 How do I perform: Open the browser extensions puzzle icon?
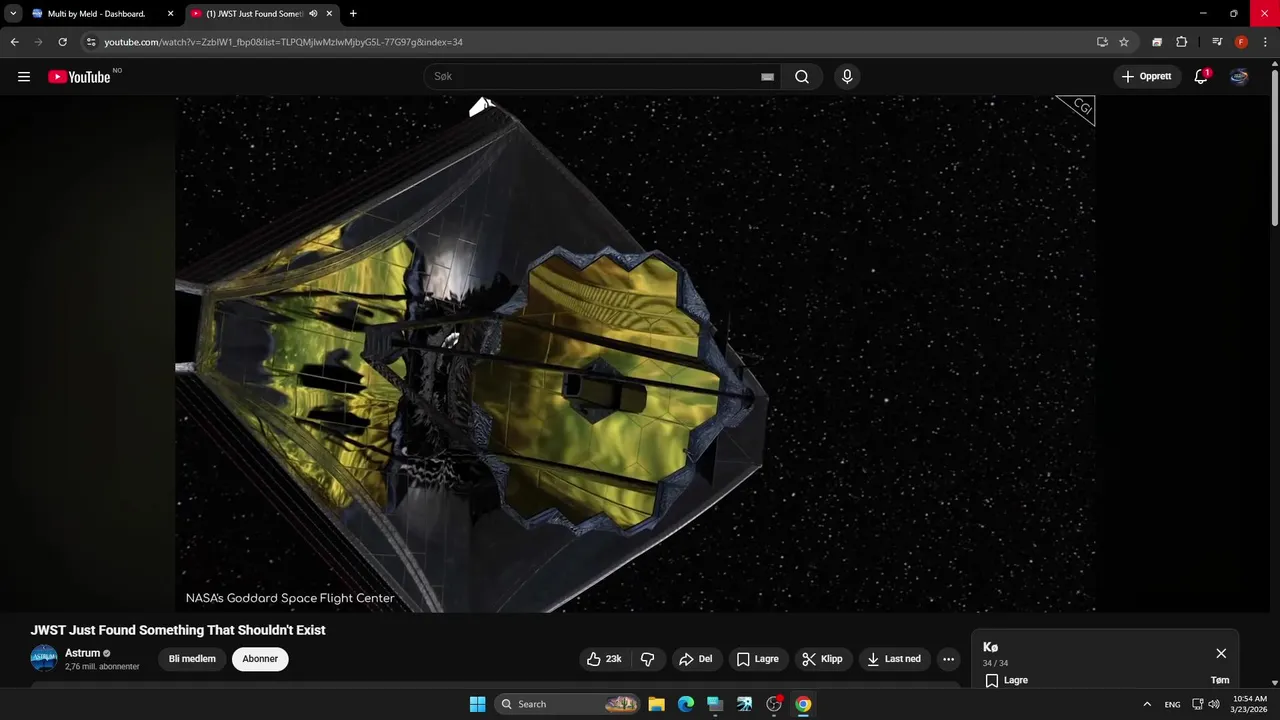tap(1181, 42)
